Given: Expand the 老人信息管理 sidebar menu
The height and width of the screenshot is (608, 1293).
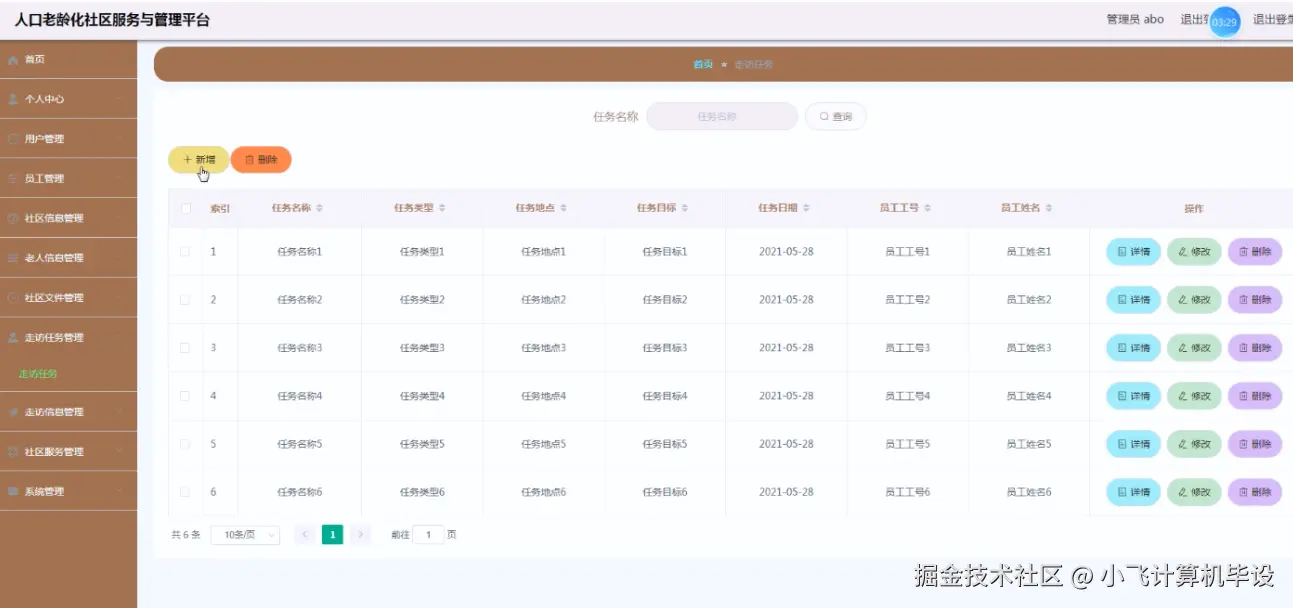Looking at the screenshot, I should point(68,258).
